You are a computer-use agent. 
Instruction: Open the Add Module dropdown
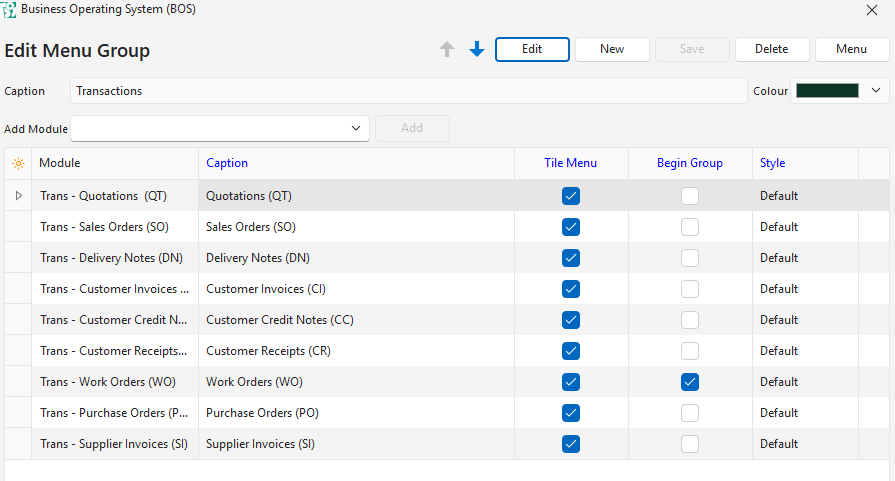pos(356,128)
